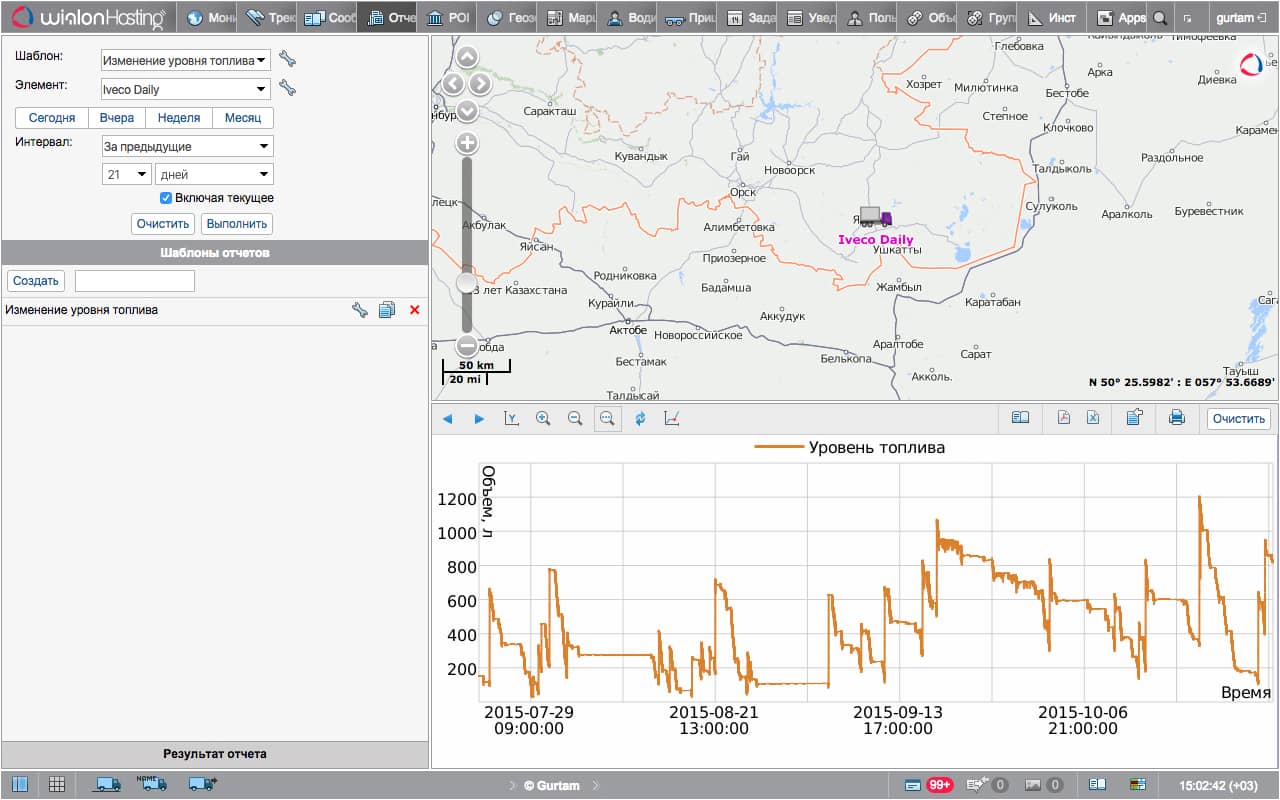The width and height of the screenshot is (1280, 800).
Task: Click the map zoom slider handle
Action: click(x=466, y=283)
